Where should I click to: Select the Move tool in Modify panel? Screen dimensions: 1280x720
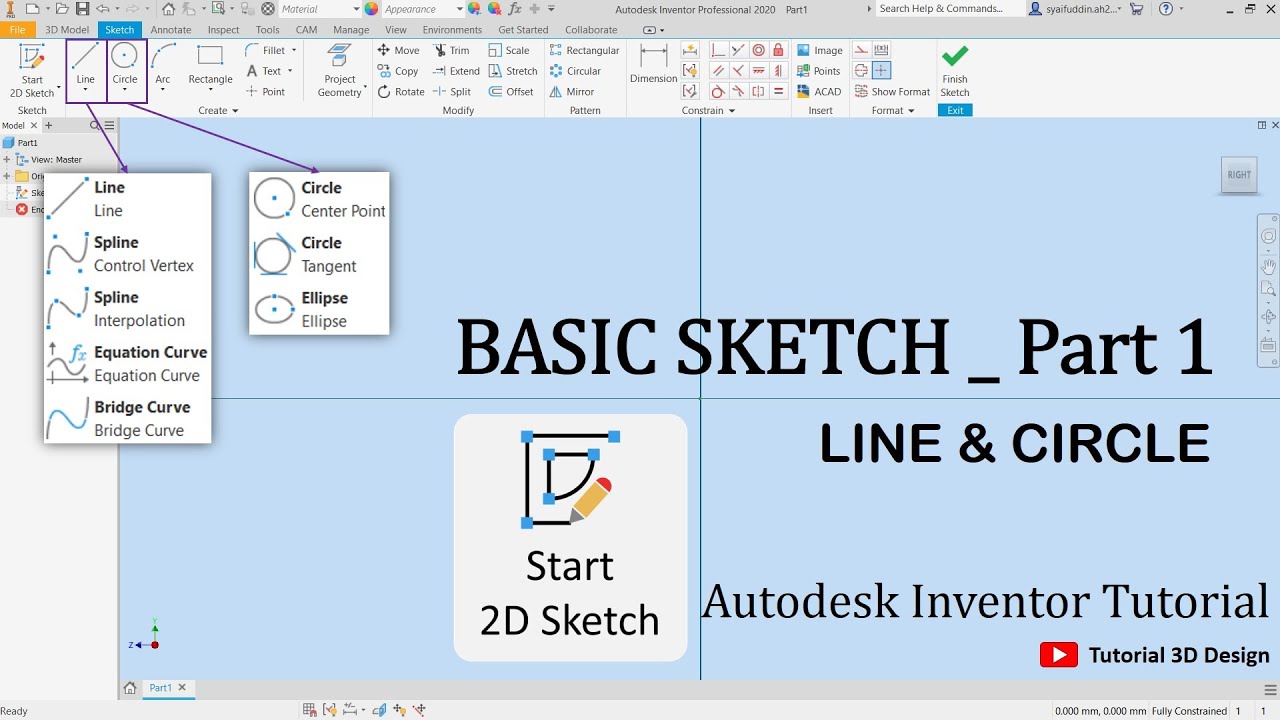(x=399, y=50)
